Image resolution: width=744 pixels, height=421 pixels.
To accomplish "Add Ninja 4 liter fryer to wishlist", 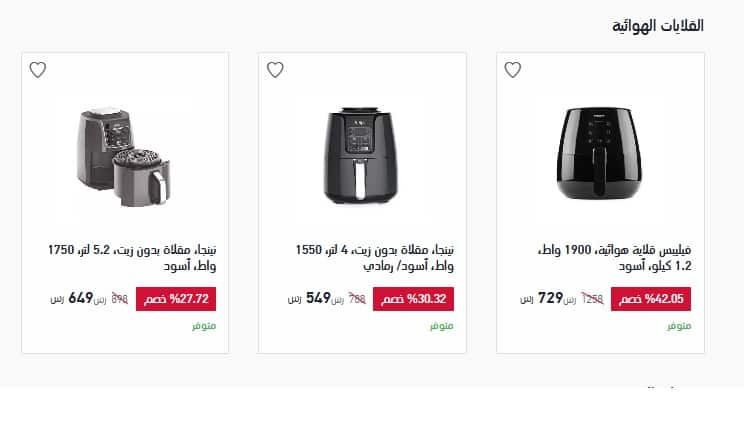I will tap(275, 70).
